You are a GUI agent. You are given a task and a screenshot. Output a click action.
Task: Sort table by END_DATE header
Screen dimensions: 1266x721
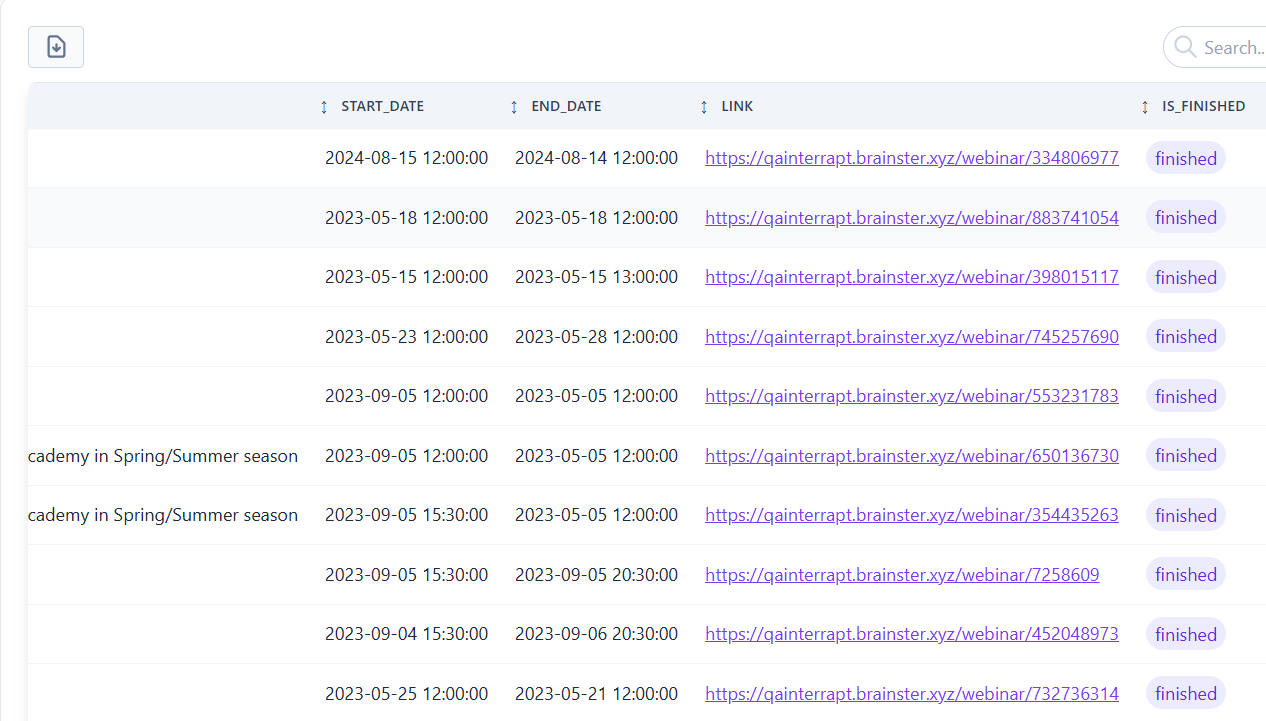click(566, 106)
